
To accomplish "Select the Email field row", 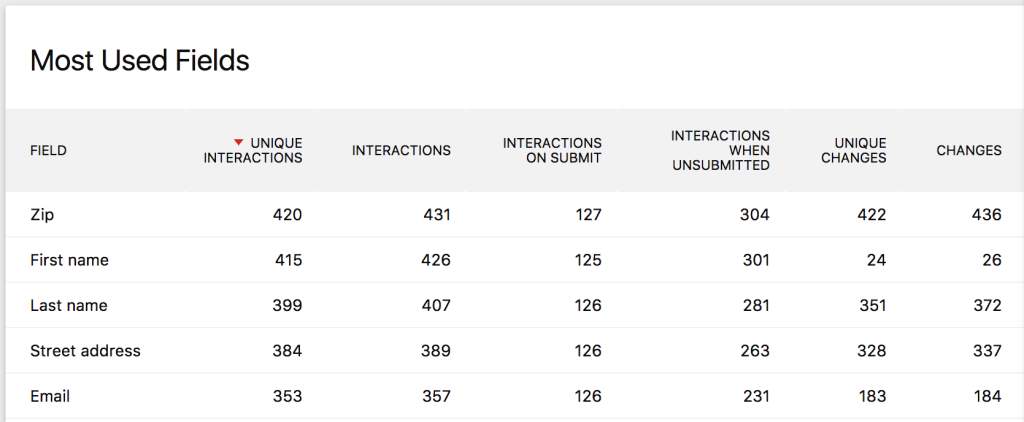I will 50,397.
